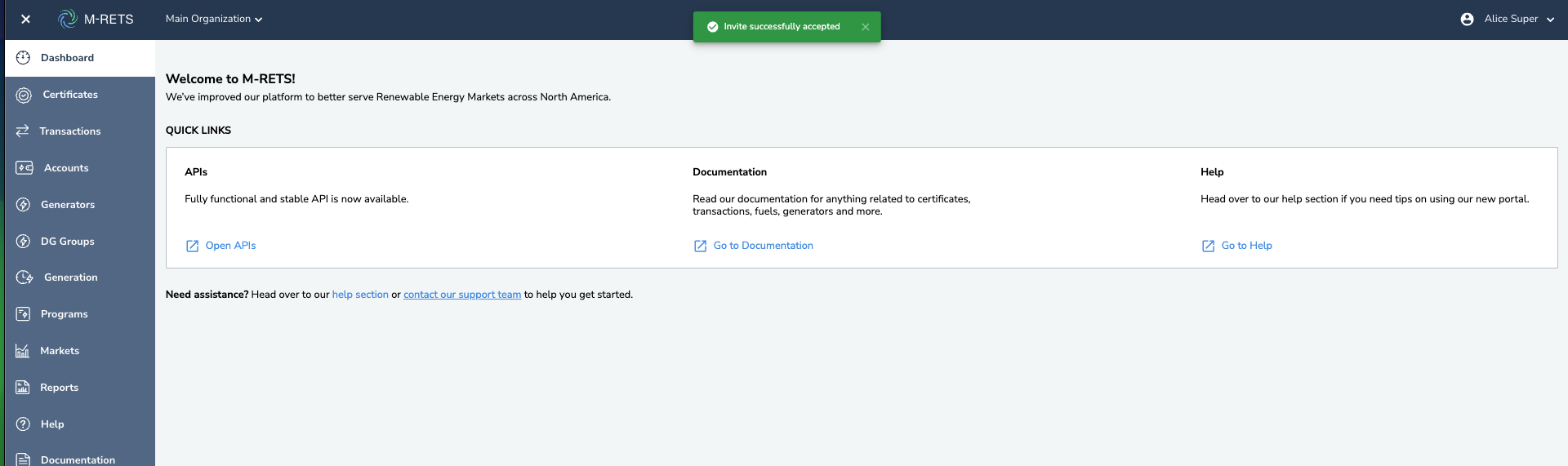Click the QUICK LINKS heading
The height and width of the screenshot is (466, 1568).
(x=198, y=131)
